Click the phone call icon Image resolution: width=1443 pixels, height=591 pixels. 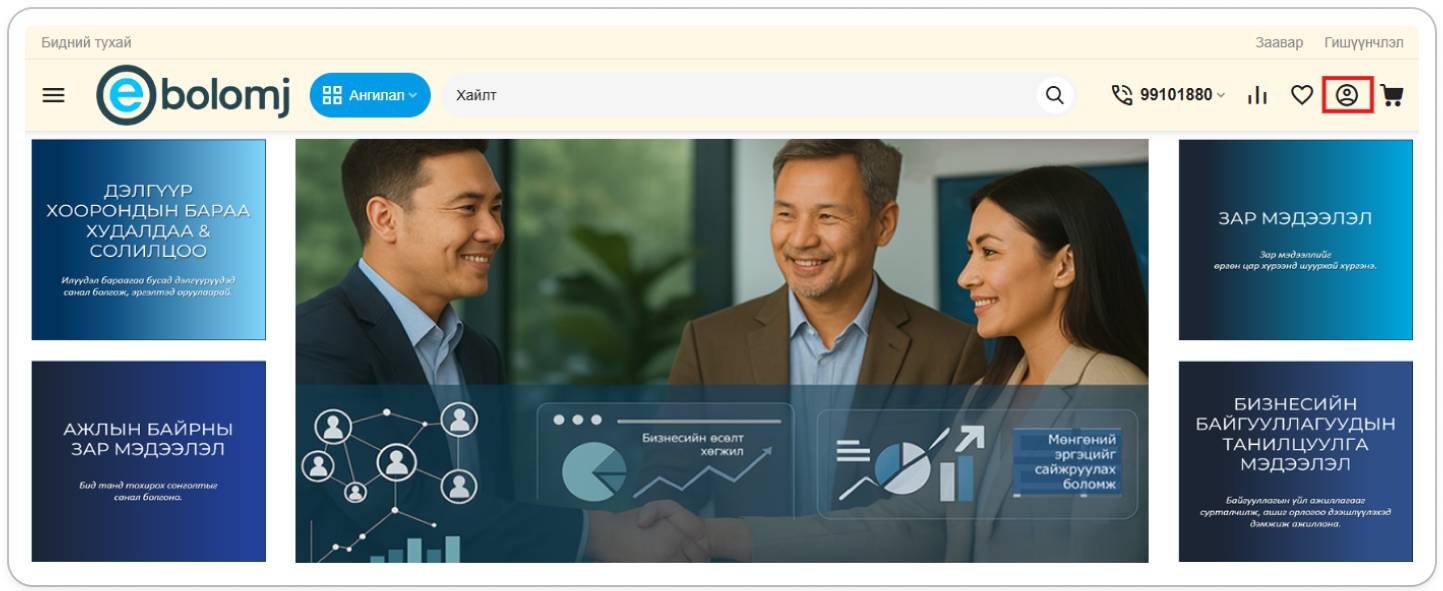(x=1122, y=95)
